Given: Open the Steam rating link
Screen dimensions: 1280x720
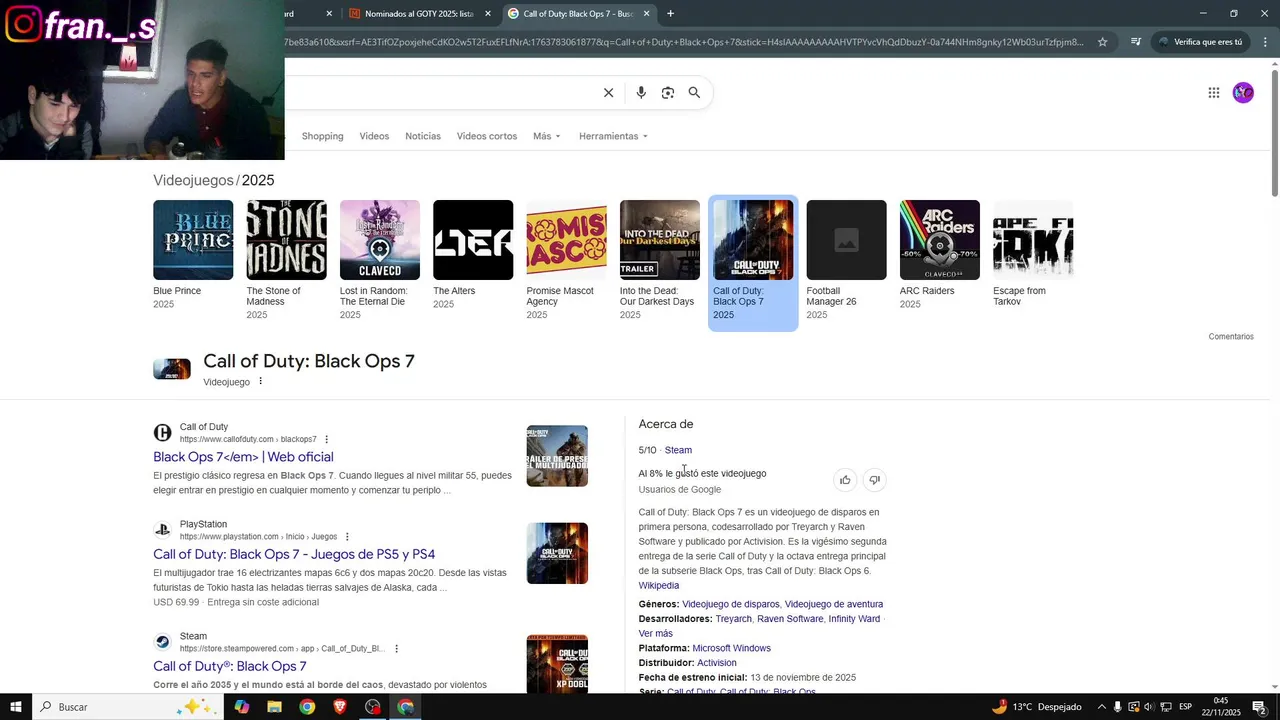Looking at the screenshot, I should 678,450.
